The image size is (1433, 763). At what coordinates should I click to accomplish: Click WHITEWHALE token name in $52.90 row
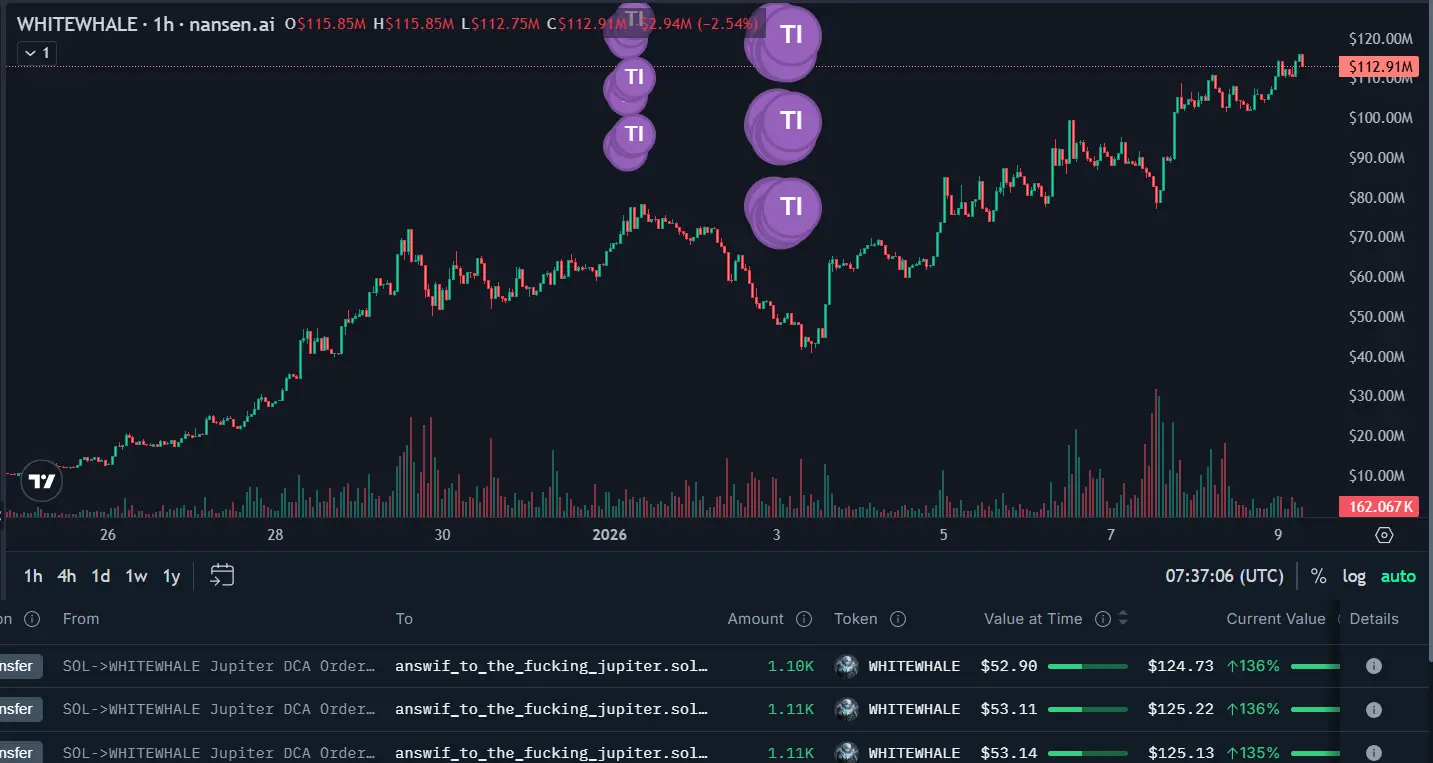tap(914, 666)
